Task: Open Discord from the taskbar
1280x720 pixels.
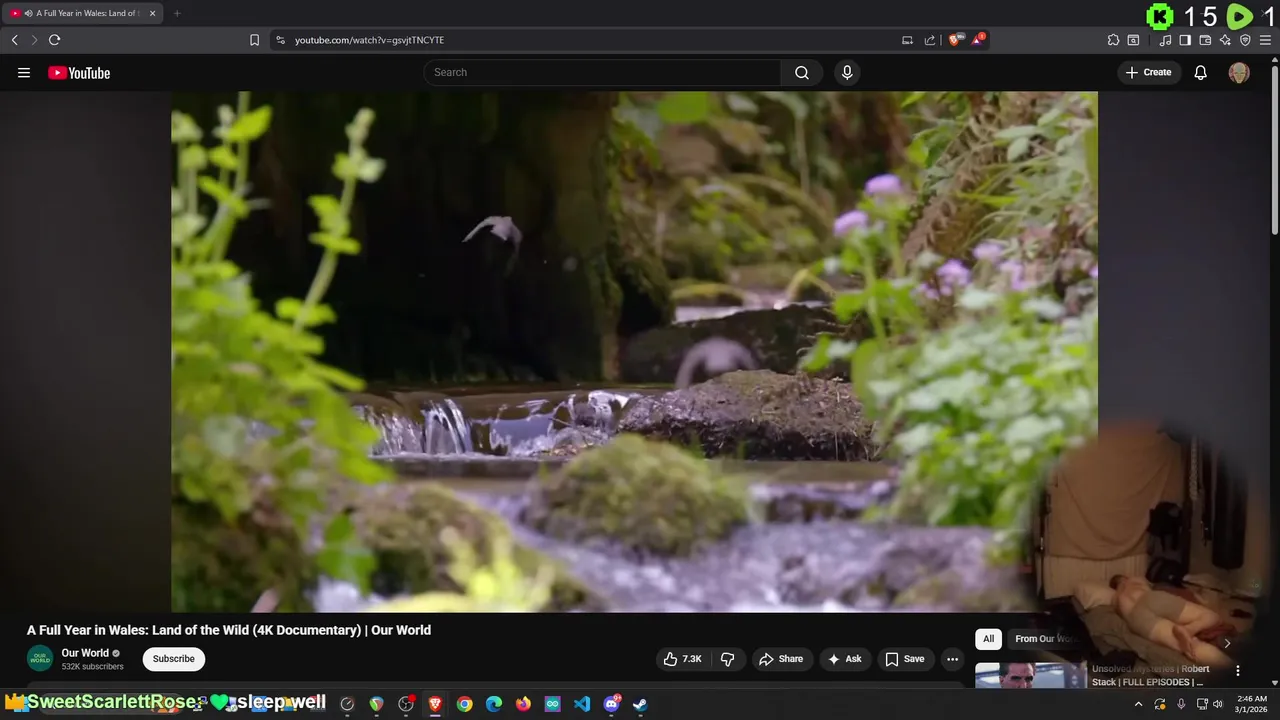Action: (x=611, y=704)
